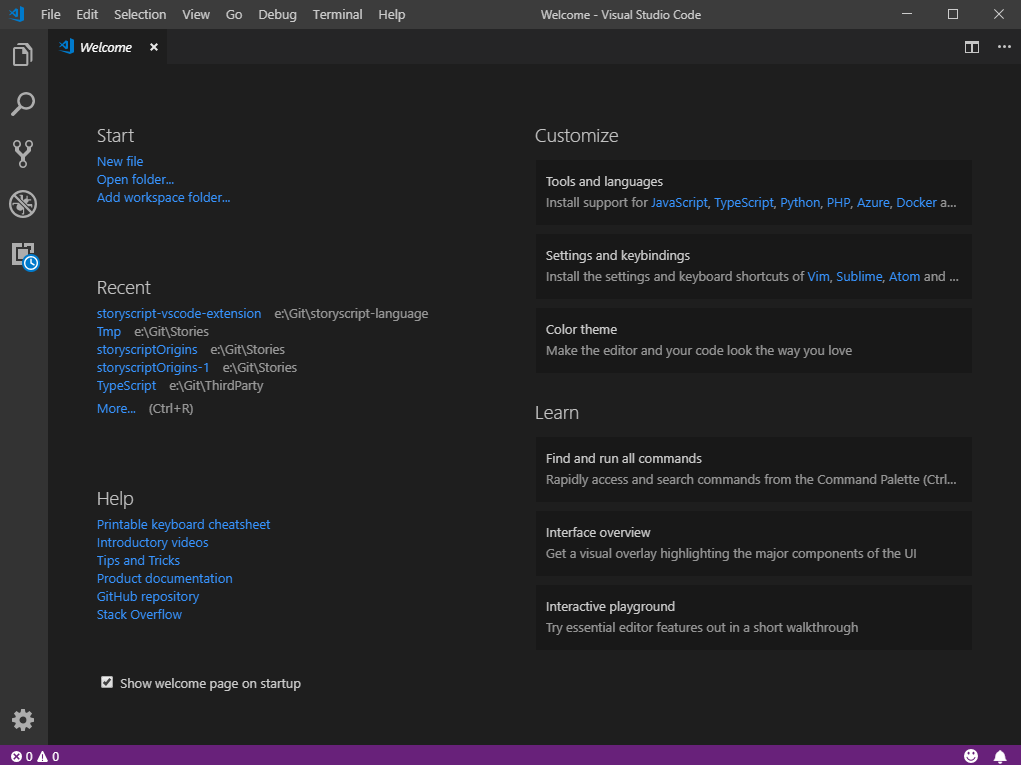
Task: Click the split editor icon
Action: coord(972,47)
